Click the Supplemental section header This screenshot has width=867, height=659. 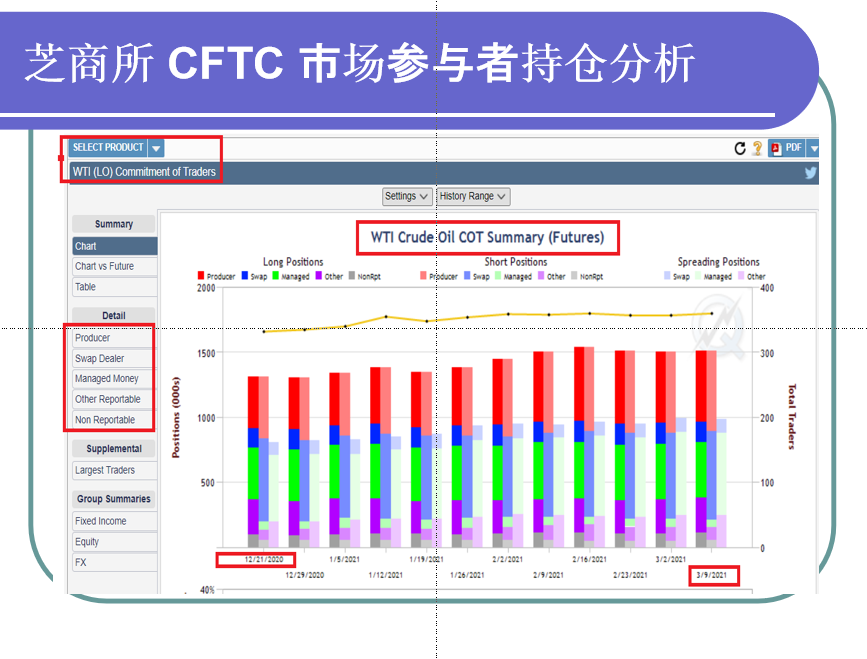point(114,448)
